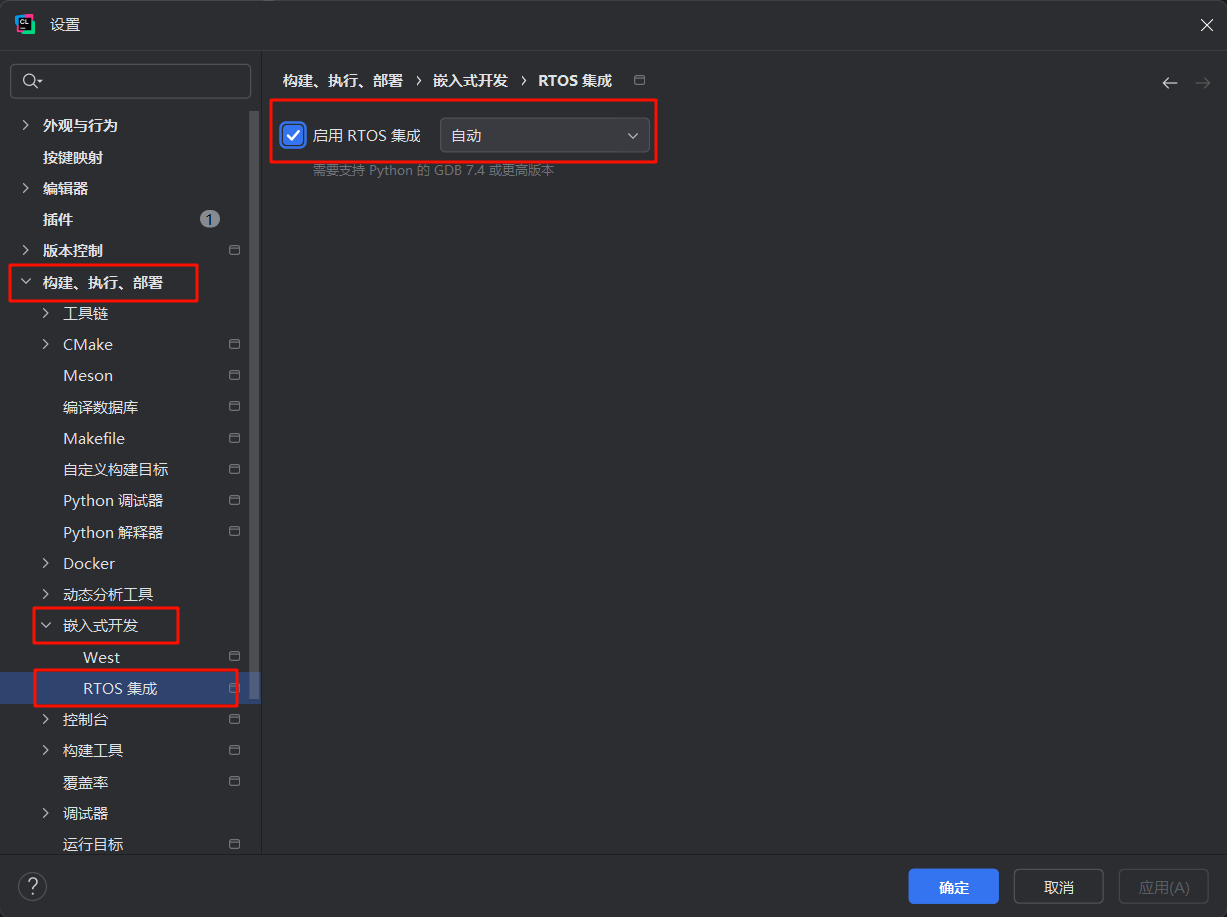The image size is (1227, 917).
Task: Click the back arrow navigation icon
Action: (1169, 83)
